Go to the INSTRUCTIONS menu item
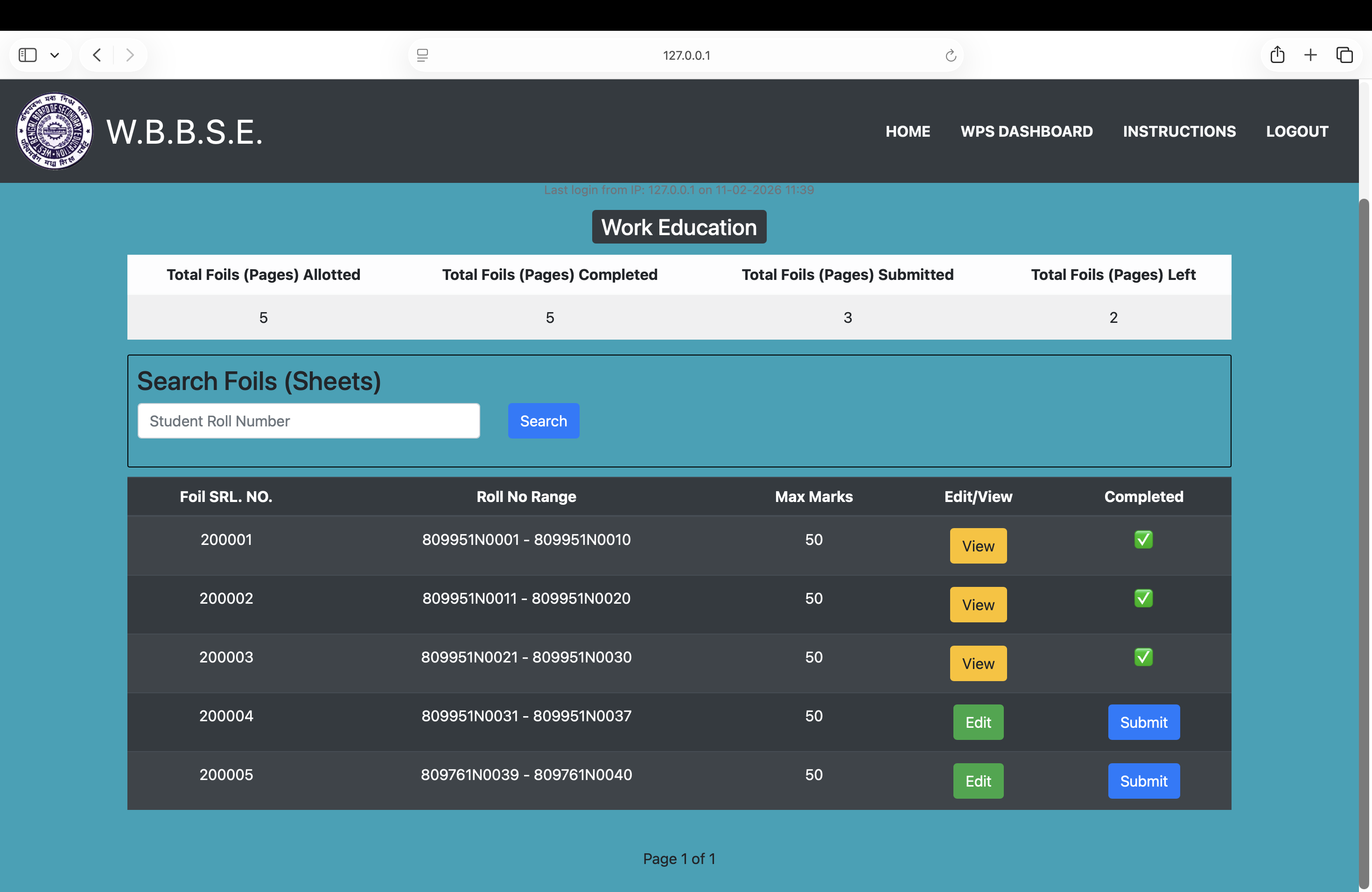Image resolution: width=1372 pixels, height=892 pixels. tap(1179, 132)
